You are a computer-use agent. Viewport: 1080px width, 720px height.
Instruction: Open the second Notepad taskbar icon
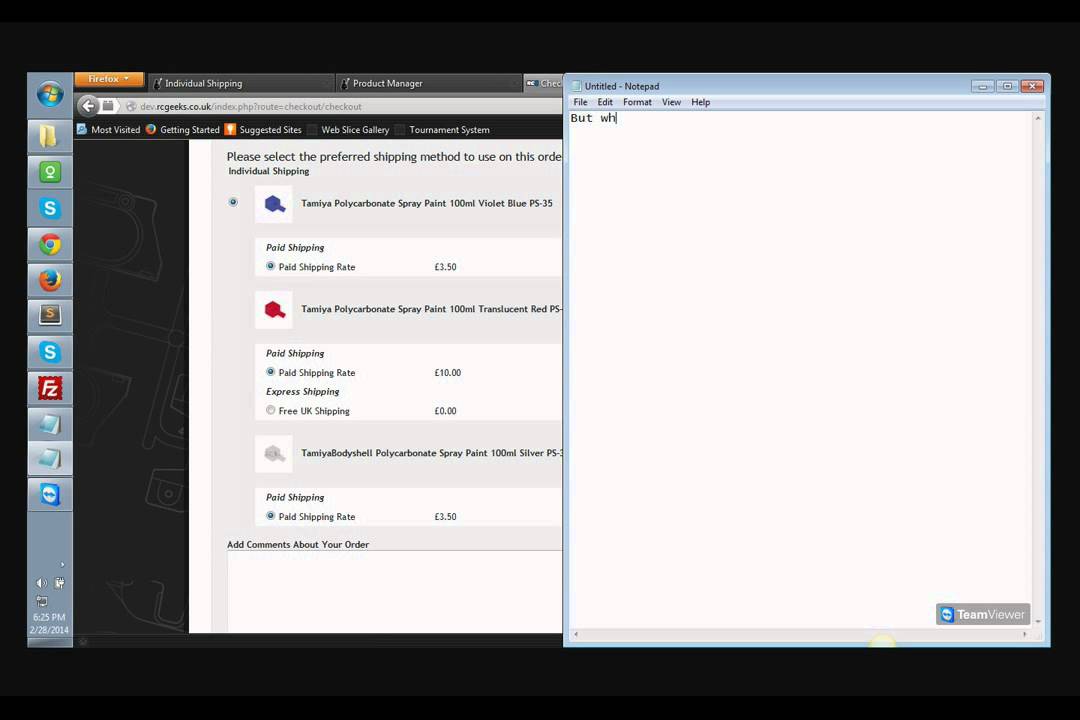(x=50, y=459)
